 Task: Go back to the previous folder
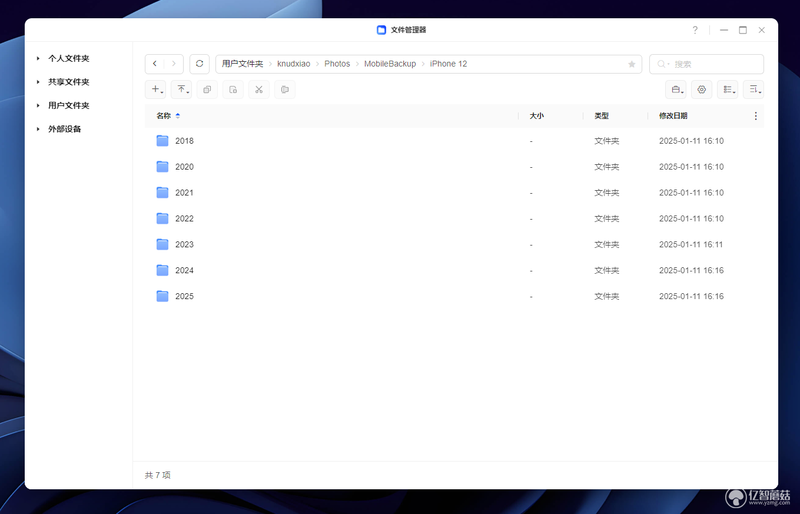[155, 64]
